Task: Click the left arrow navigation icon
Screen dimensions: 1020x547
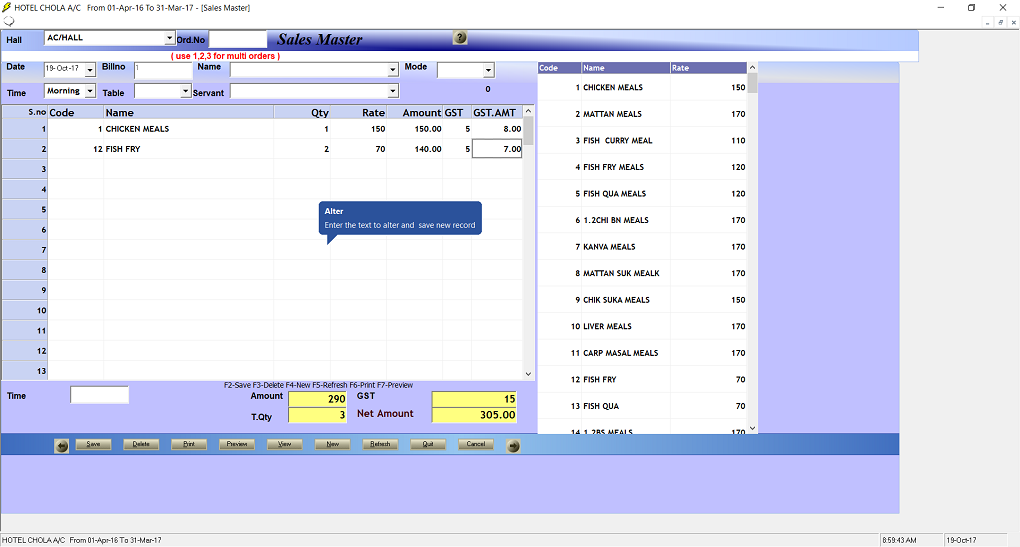Action: tap(62, 445)
